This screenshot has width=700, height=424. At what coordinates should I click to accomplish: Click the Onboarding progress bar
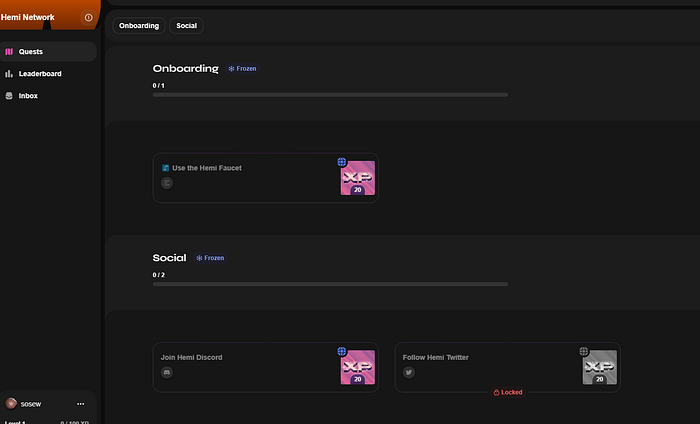330,95
